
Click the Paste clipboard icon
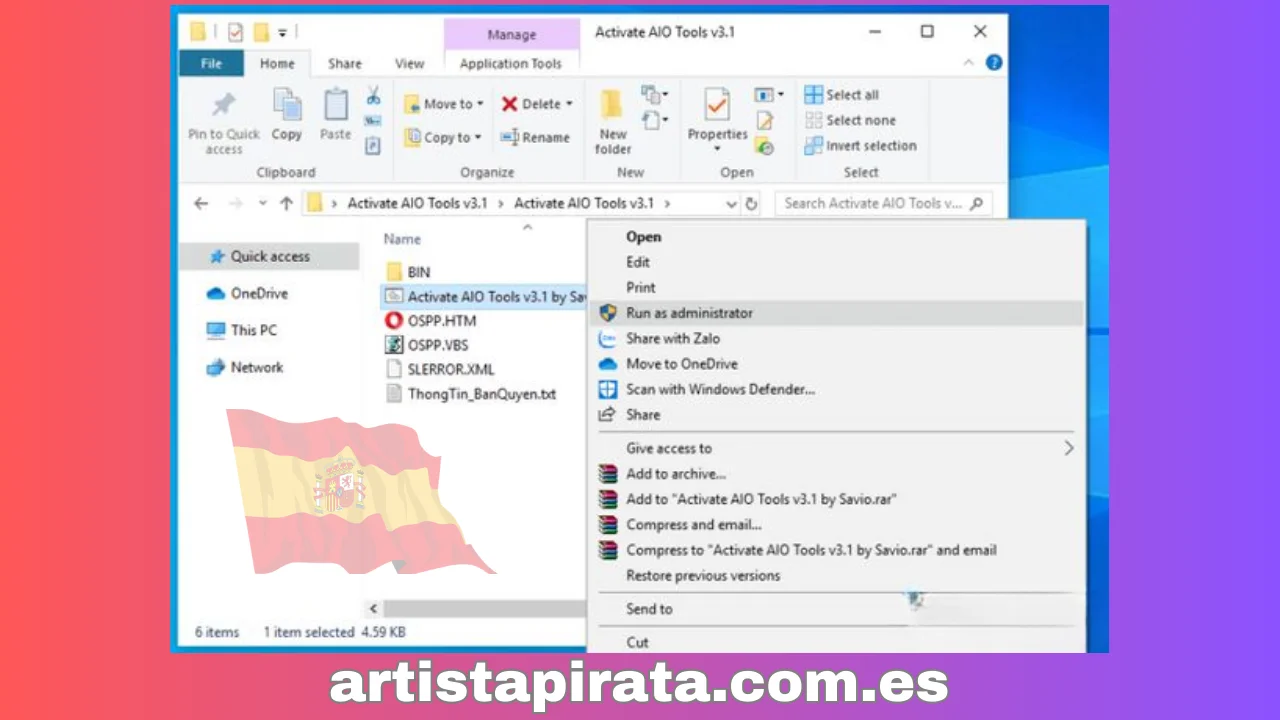[x=336, y=104]
